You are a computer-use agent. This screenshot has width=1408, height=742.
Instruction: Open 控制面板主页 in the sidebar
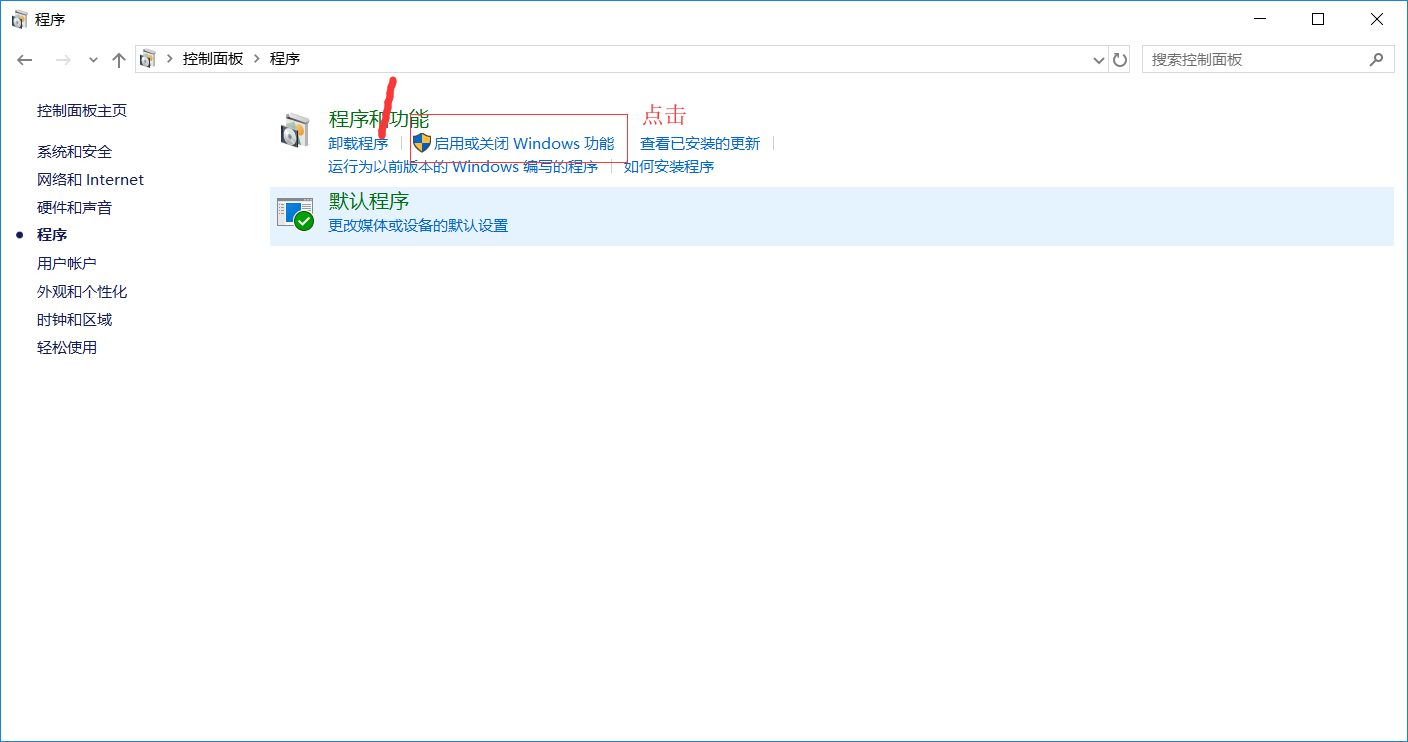[x=82, y=111]
